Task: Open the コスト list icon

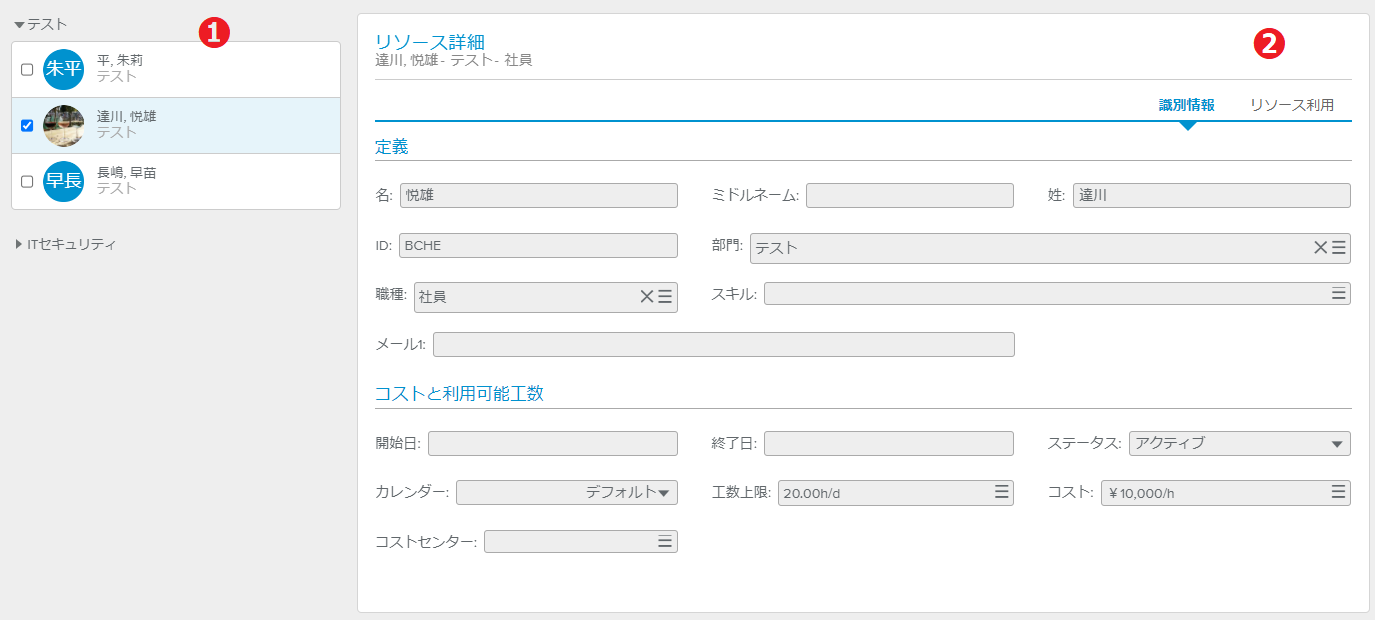Action: [1338, 492]
